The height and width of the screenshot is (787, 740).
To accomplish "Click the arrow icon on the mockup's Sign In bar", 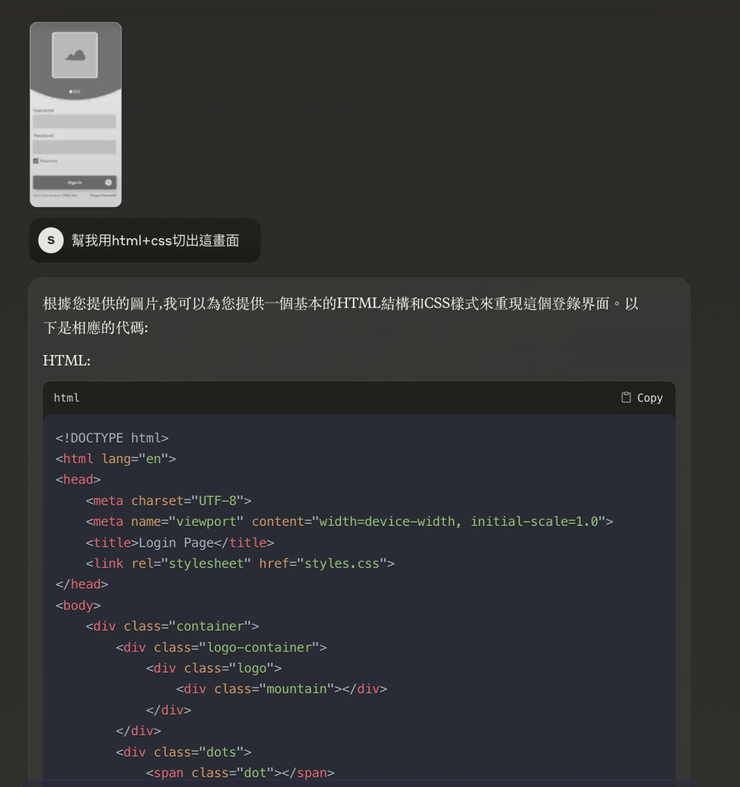I will [108, 182].
